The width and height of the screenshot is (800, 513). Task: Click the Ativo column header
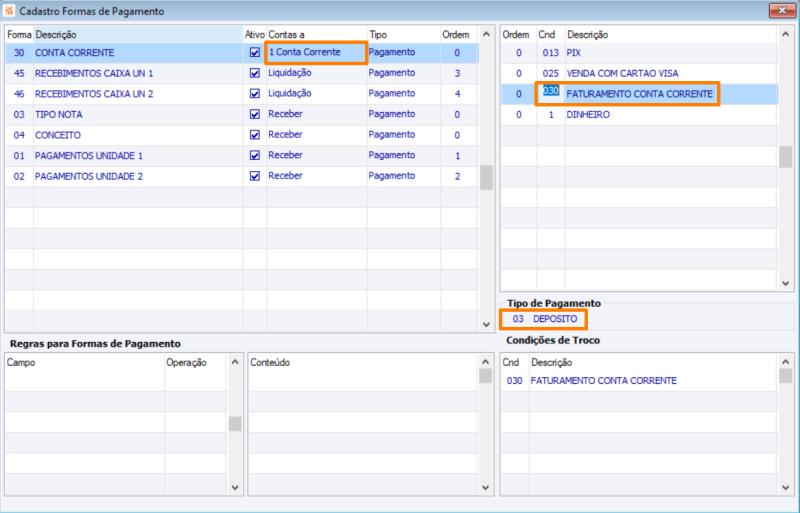(255, 35)
